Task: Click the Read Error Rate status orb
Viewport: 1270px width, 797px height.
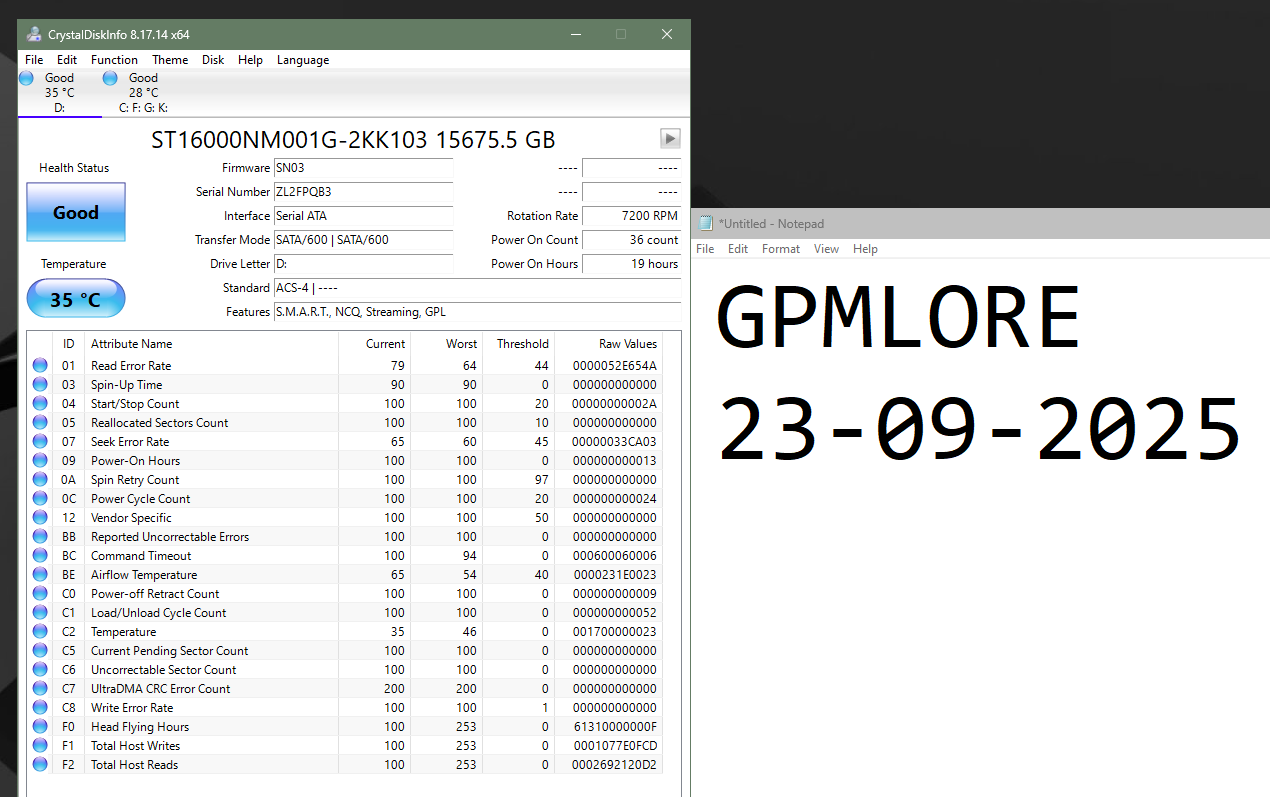Action: (40, 366)
